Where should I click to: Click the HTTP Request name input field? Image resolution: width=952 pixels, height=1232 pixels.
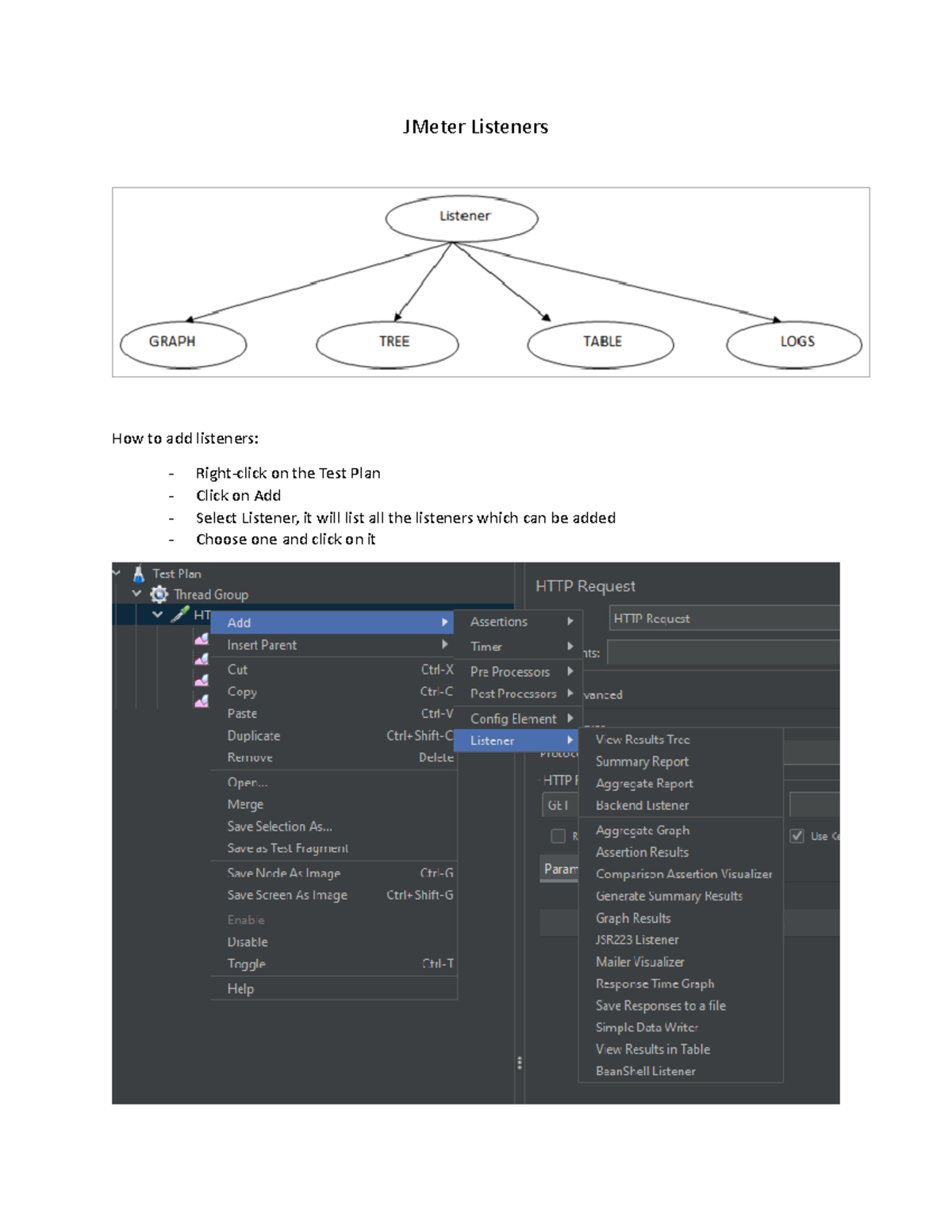(722, 618)
